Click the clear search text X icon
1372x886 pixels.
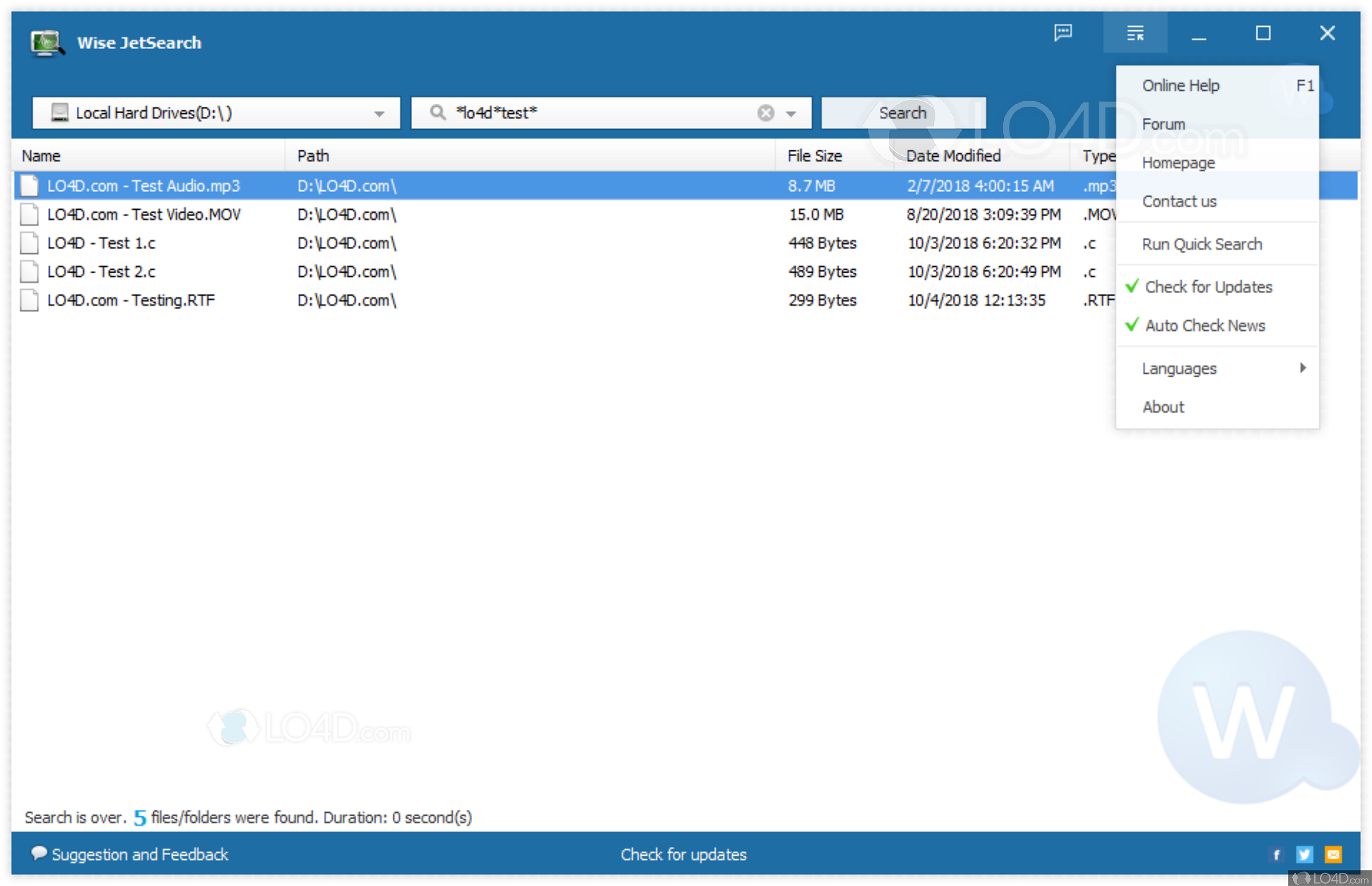tap(765, 113)
